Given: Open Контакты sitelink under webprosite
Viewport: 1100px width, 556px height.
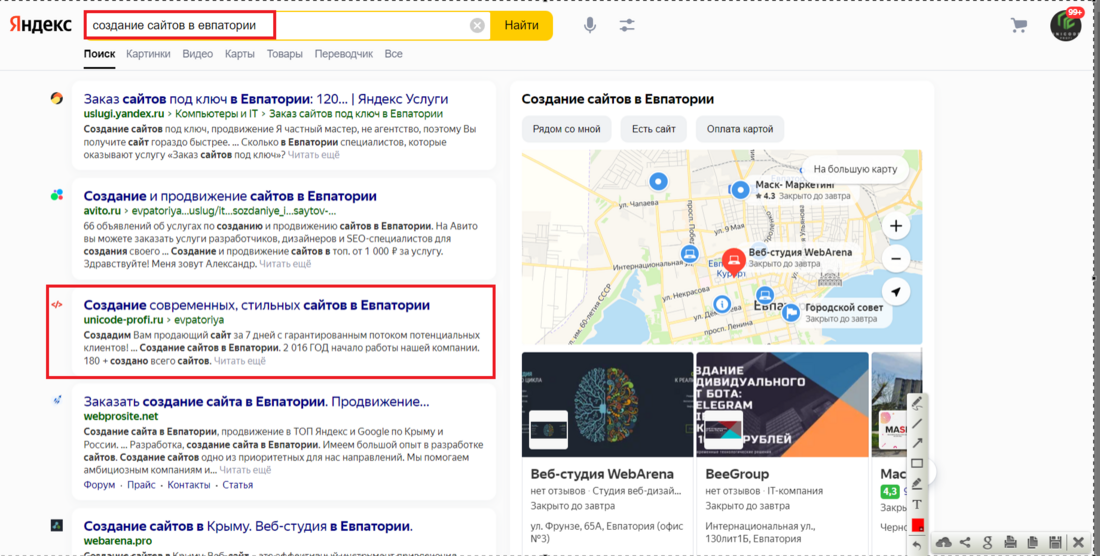Looking at the screenshot, I should (189, 484).
